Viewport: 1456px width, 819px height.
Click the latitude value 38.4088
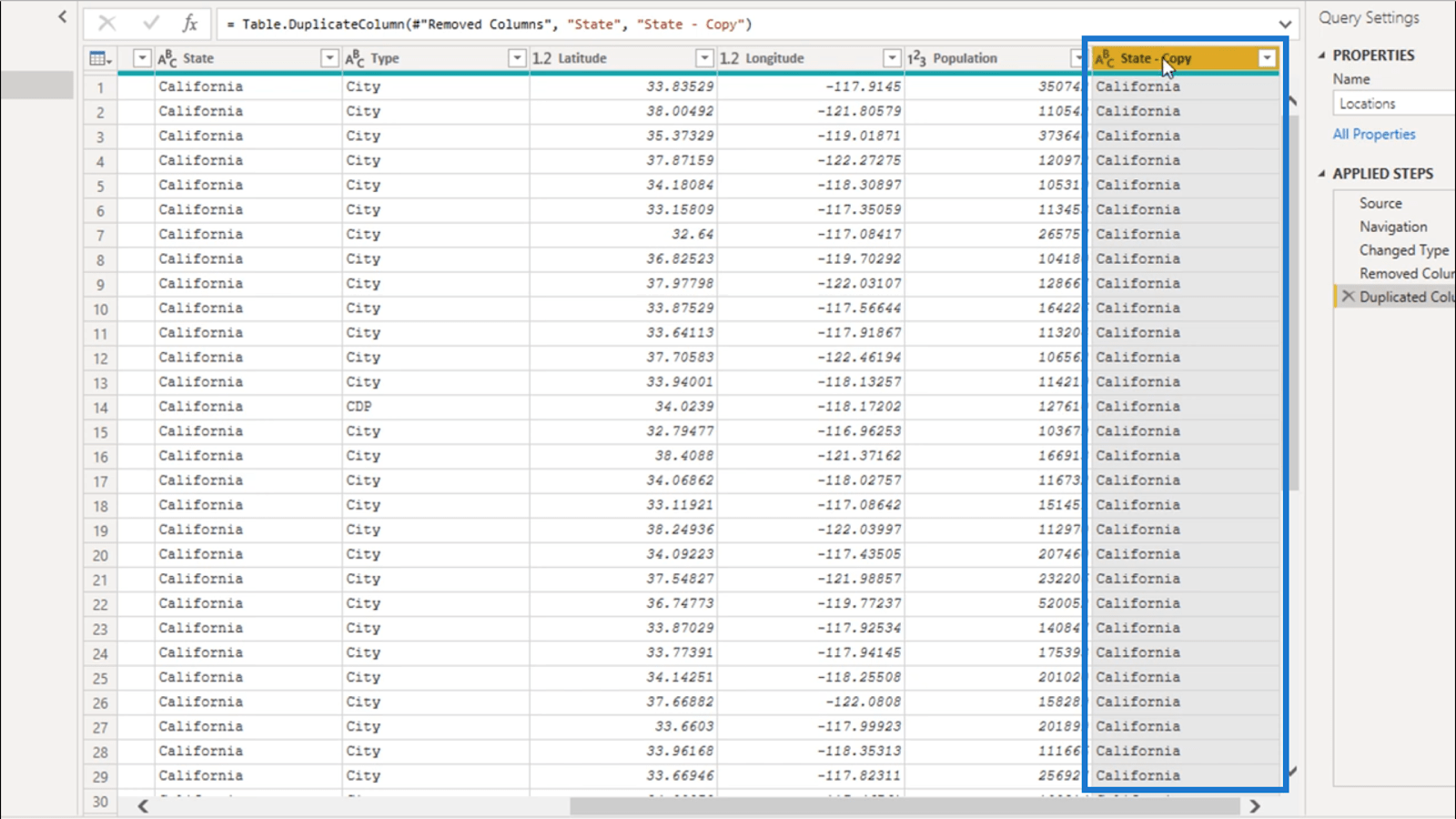[684, 456]
